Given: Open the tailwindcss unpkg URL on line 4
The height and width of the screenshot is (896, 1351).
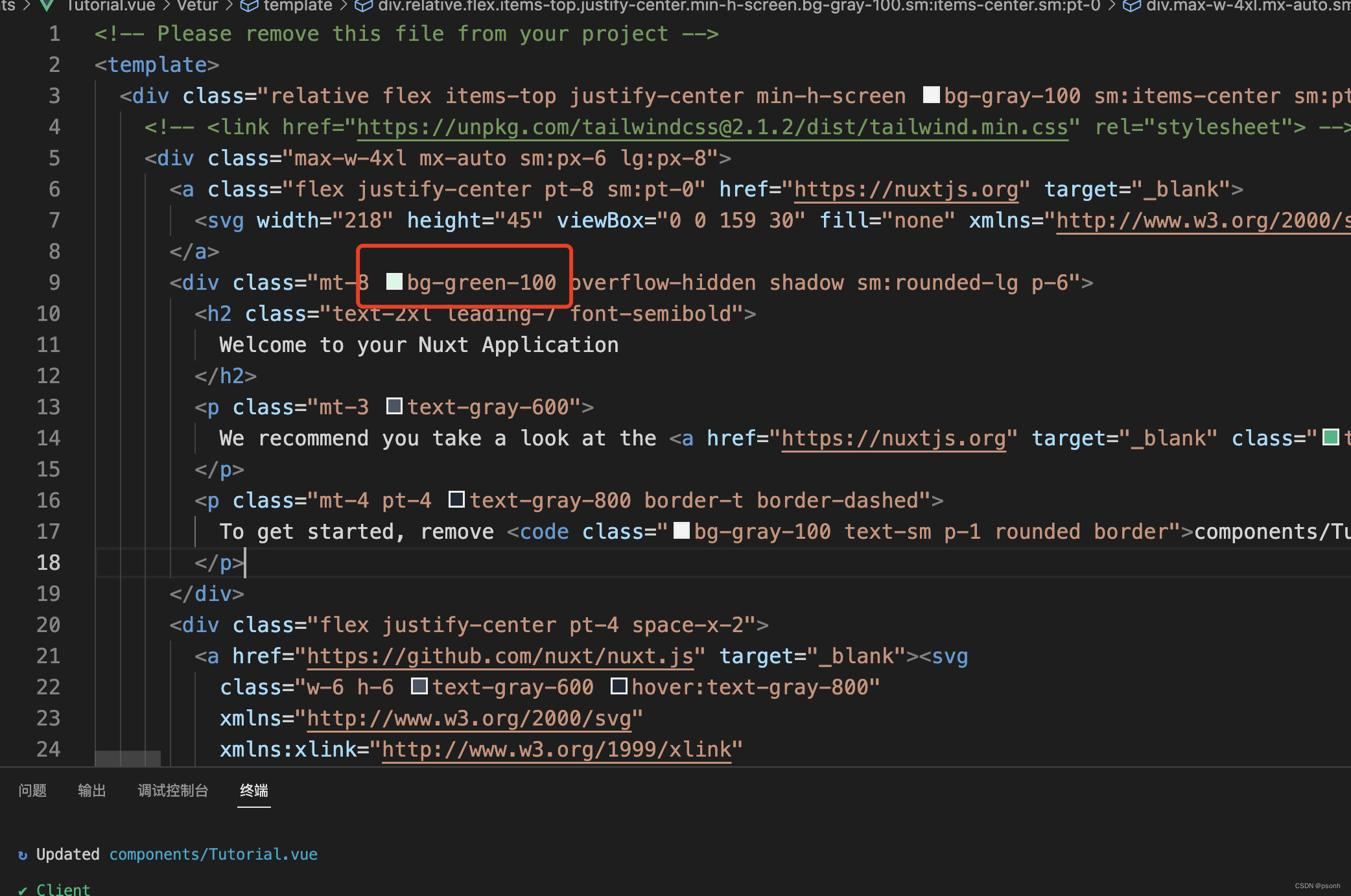Looking at the screenshot, I should (712, 127).
